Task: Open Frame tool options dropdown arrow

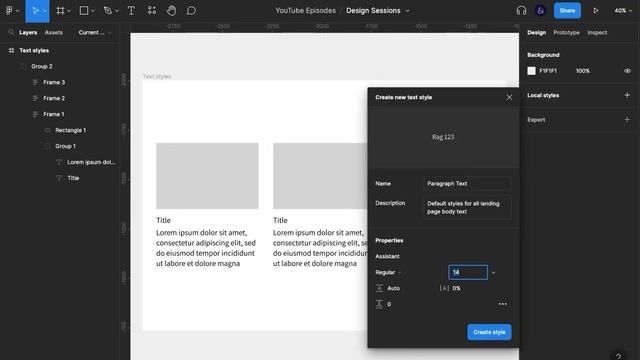Action: pyautogui.click(x=69, y=11)
